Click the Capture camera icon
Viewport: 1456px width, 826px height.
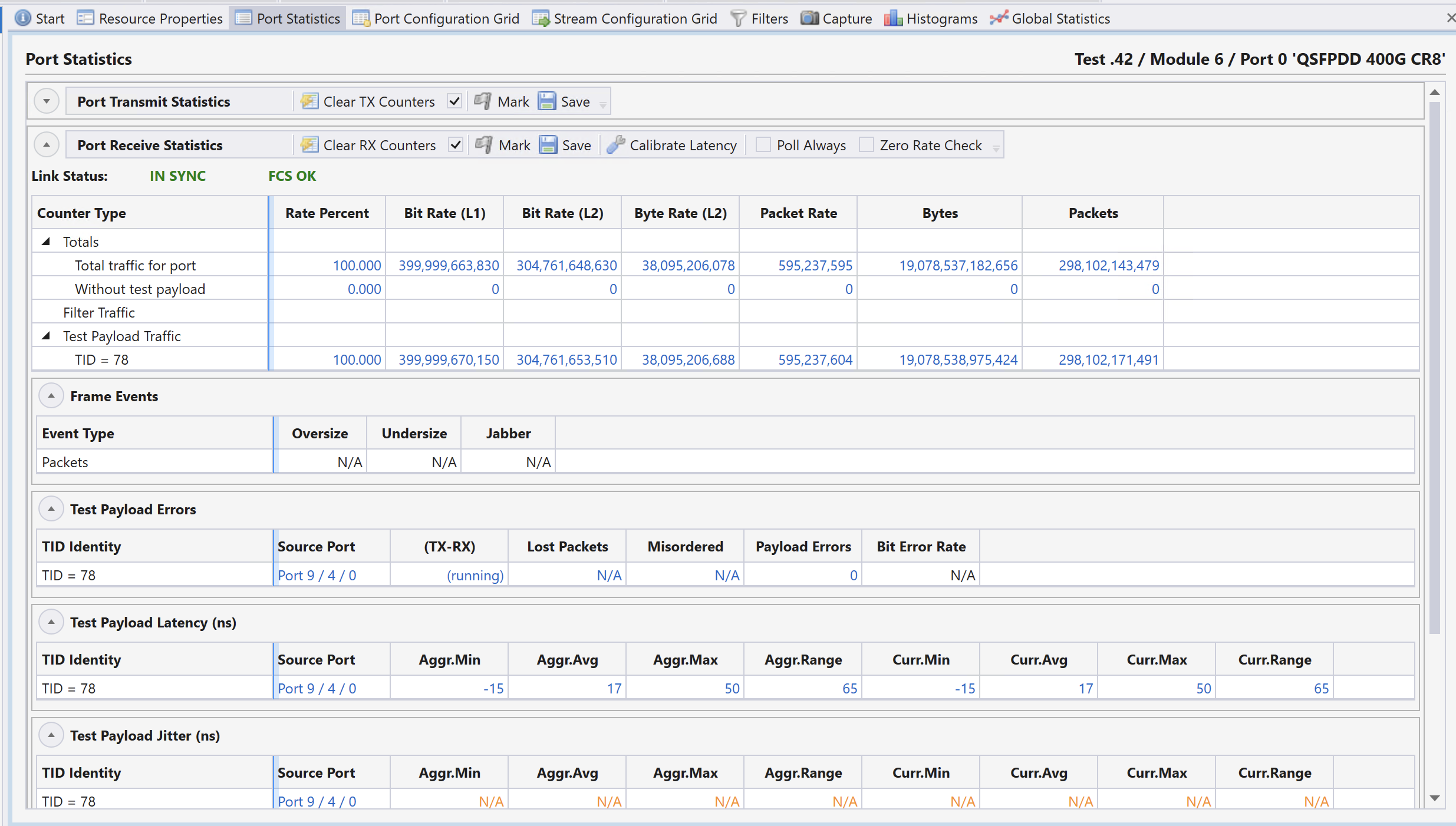coord(809,18)
